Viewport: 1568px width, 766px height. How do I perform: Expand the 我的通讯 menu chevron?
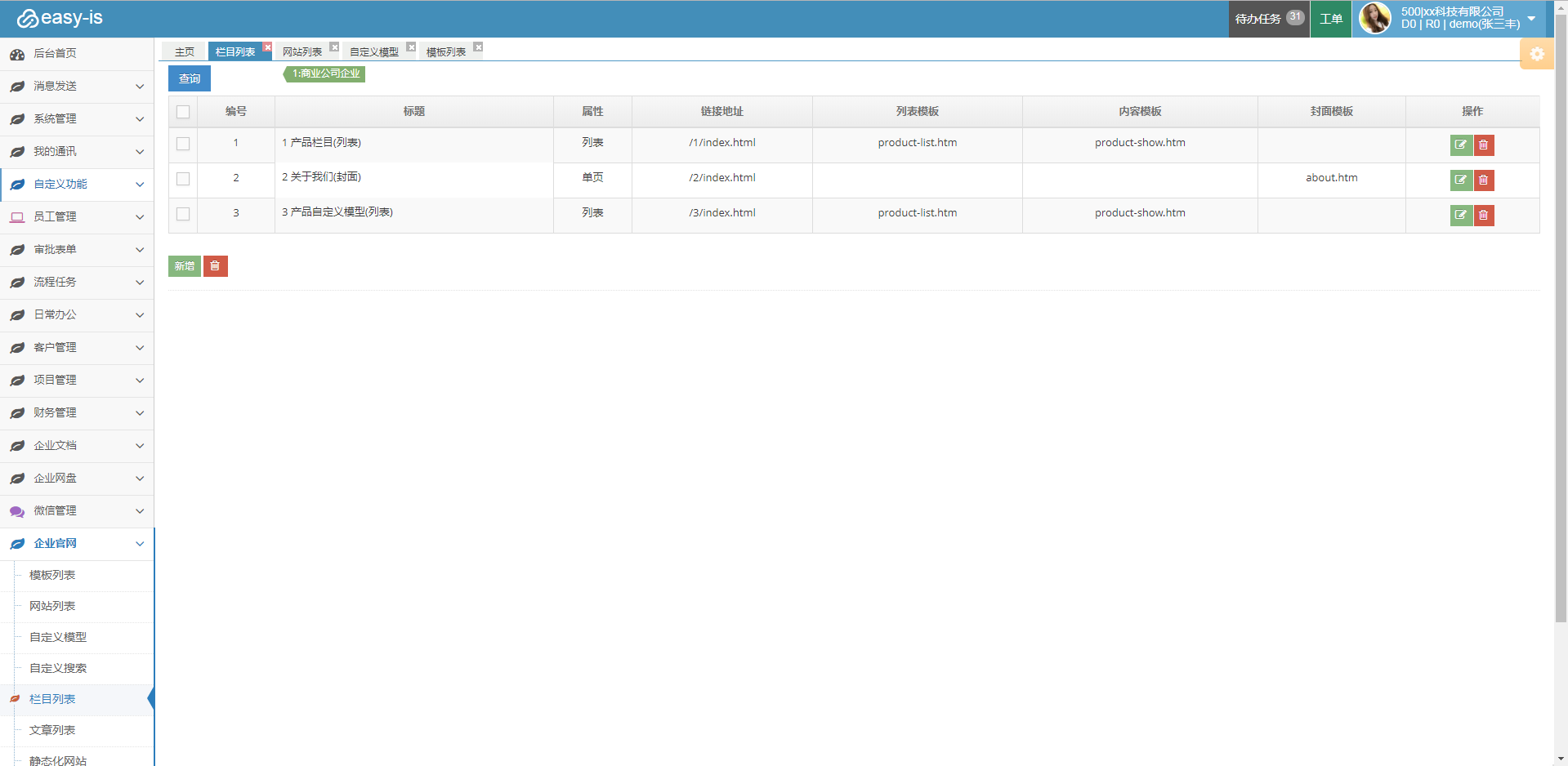point(140,152)
